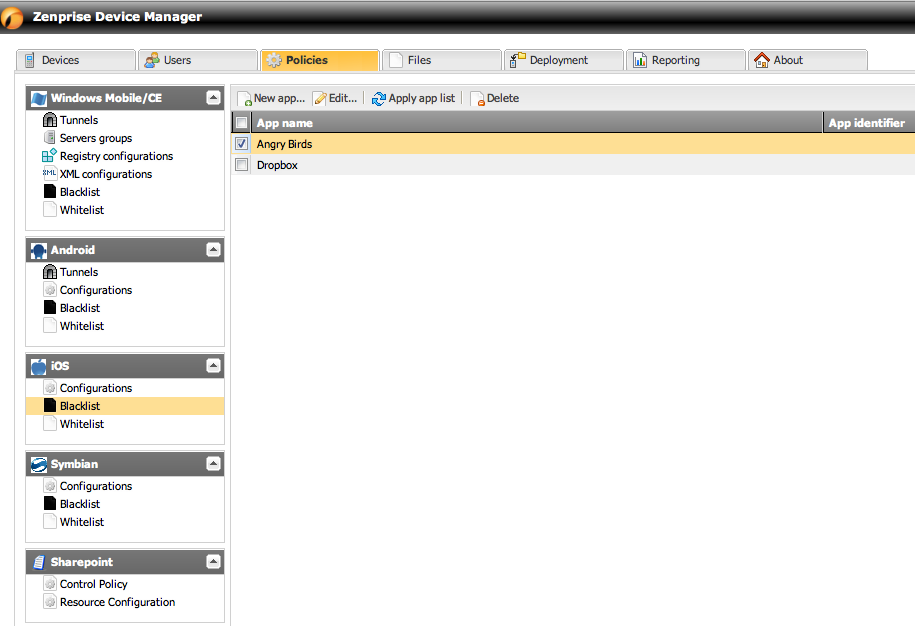This screenshot has width=915, height=626.
Task: Toggle the select-all checkbox in header
Action: pyautogui.click(x=241, y=123)
